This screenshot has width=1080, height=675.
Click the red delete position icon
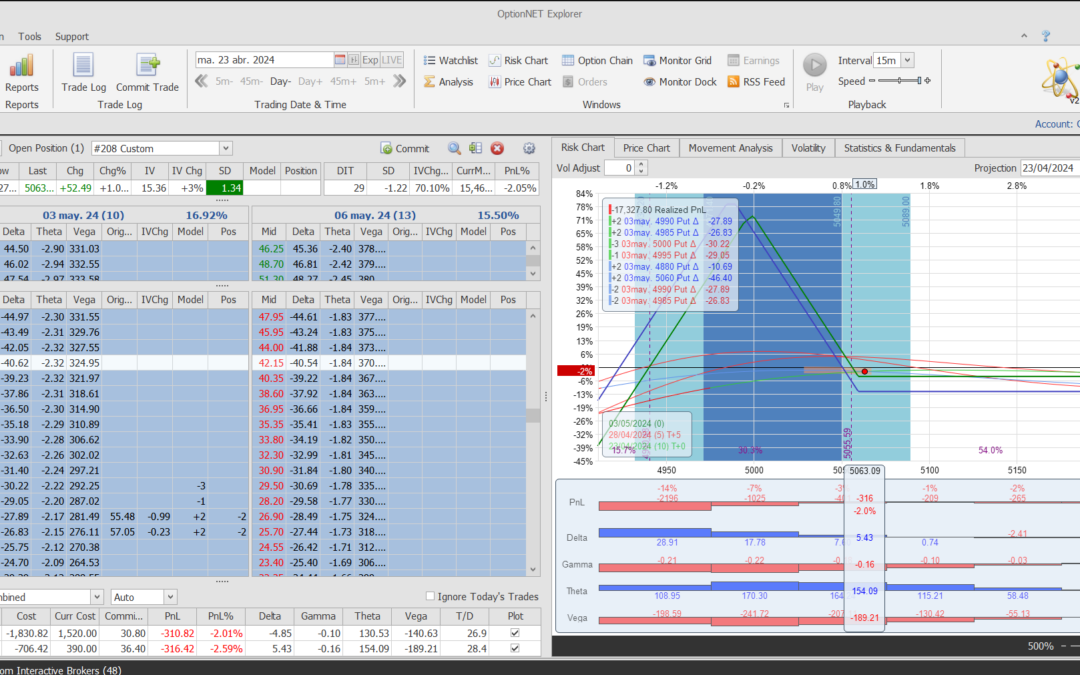point(497,148)
